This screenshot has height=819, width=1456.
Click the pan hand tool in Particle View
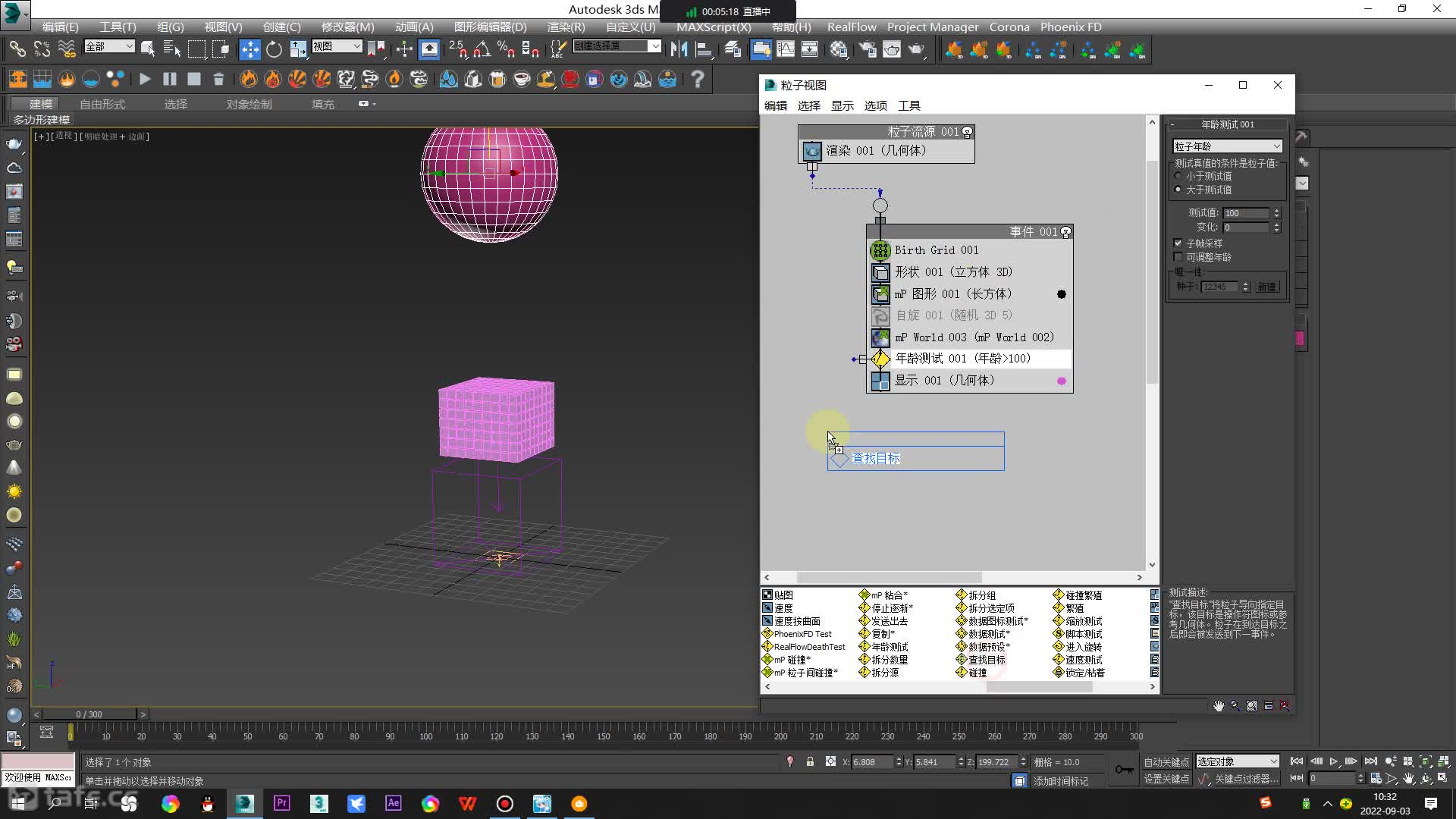click(x=1219, y=706)
